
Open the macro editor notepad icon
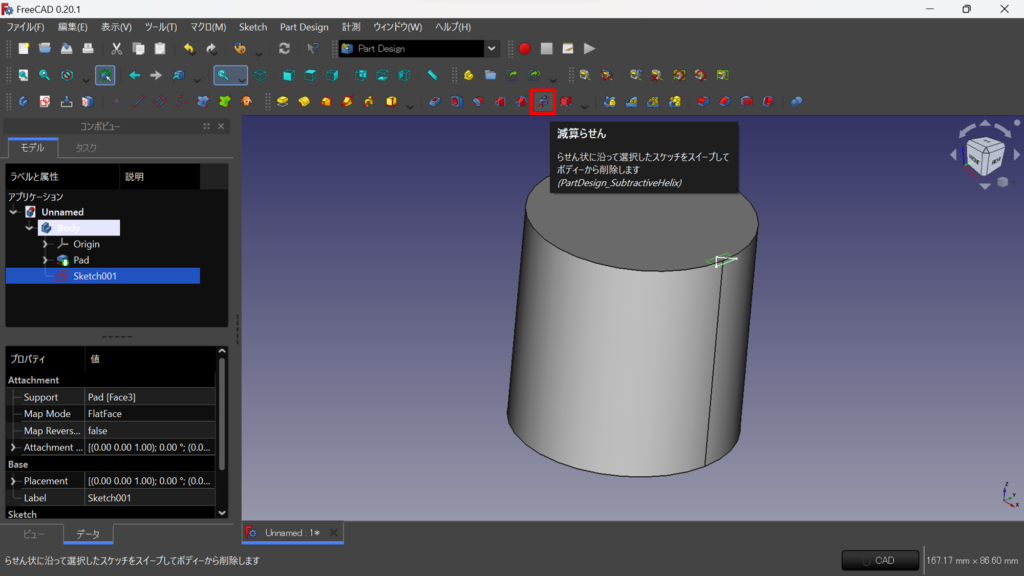[x=568, y=49]
